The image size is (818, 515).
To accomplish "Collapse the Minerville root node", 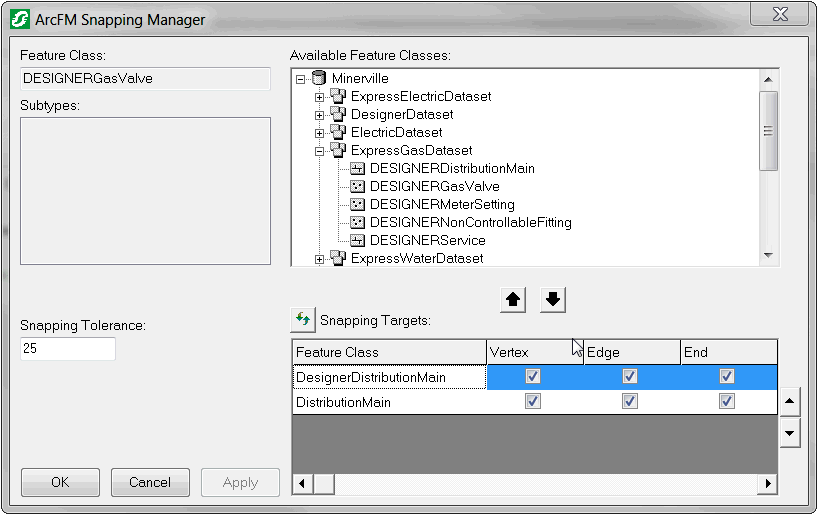I will click(300, 79).
